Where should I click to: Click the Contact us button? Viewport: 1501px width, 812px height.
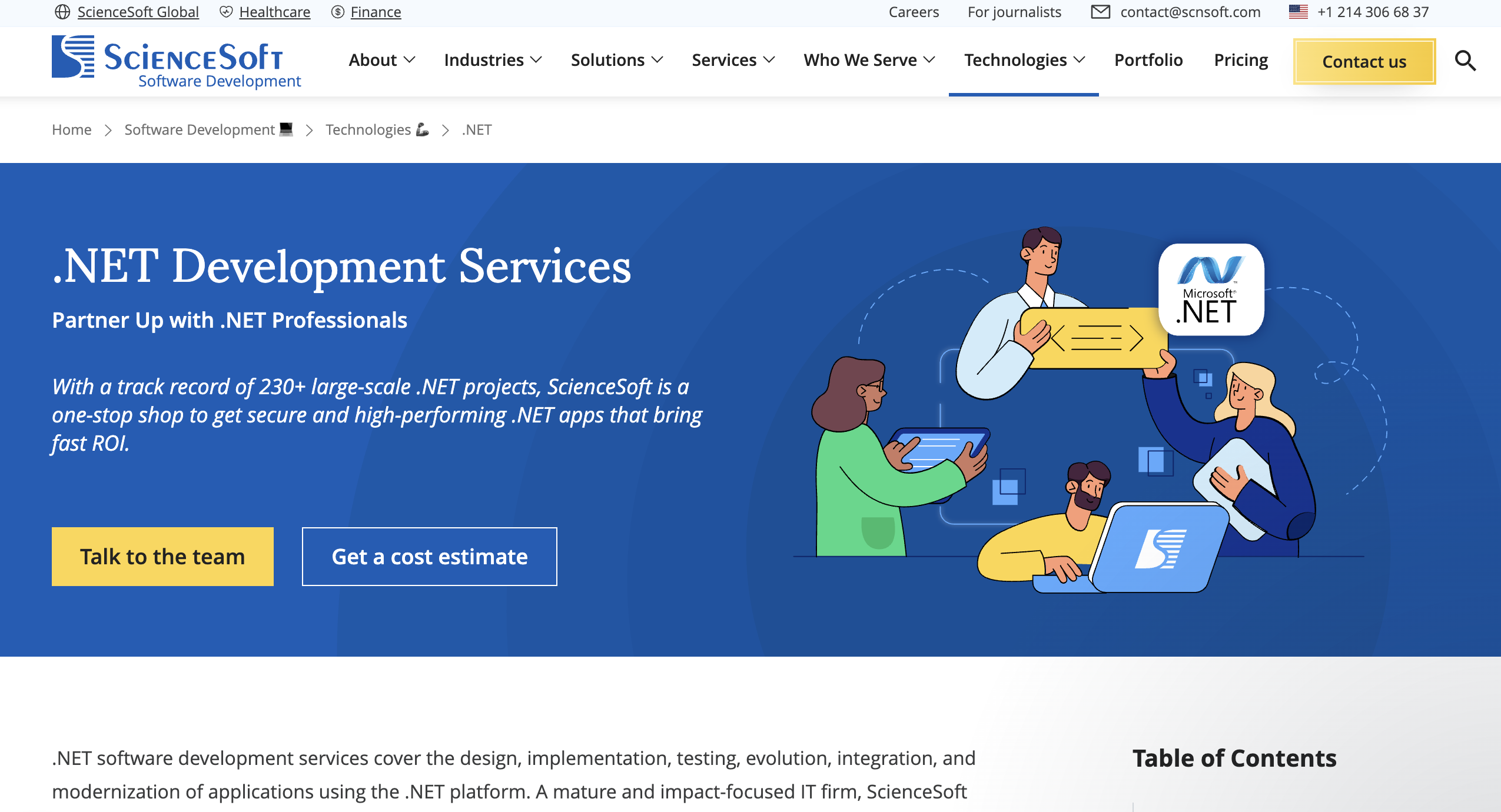pyautogui.click(x=1364, y=61)
